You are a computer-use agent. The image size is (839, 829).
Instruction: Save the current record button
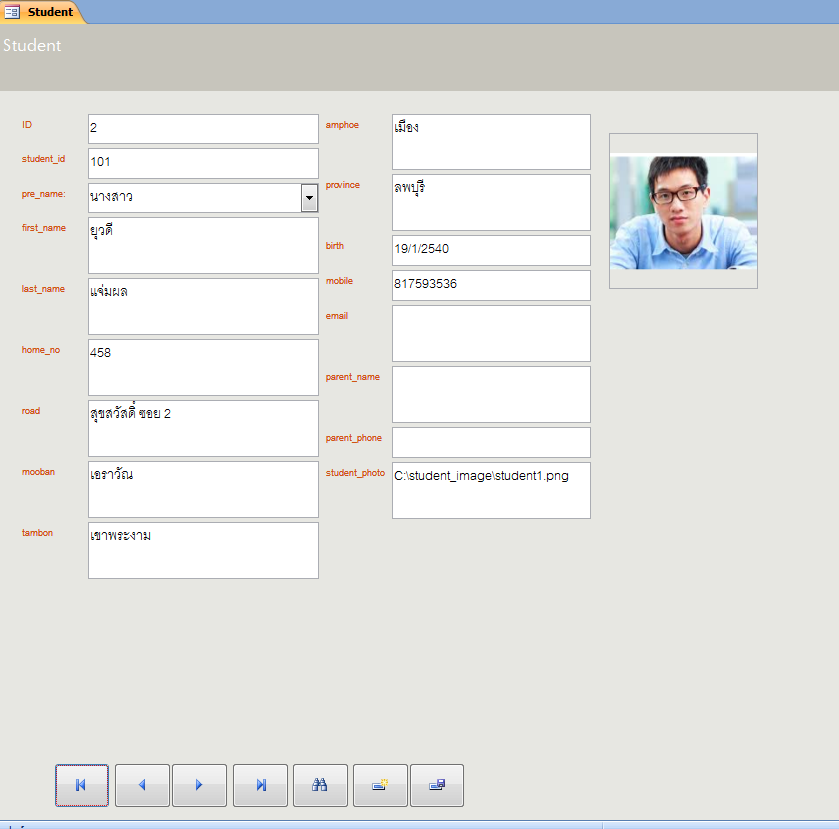pos(437,785)
